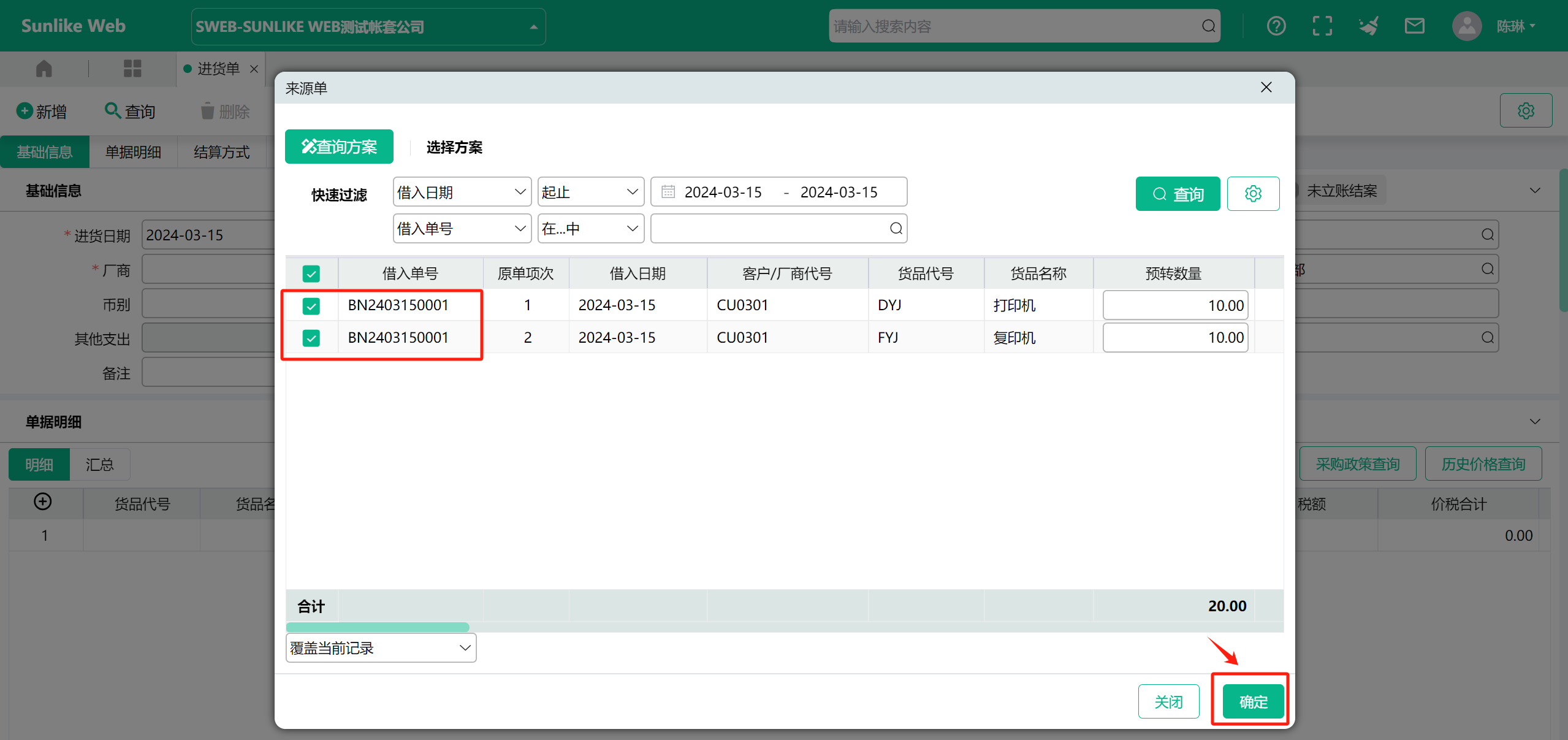Open the 借入日期 filter field dropdown
1568x740 pixels.
click(462, 193)
